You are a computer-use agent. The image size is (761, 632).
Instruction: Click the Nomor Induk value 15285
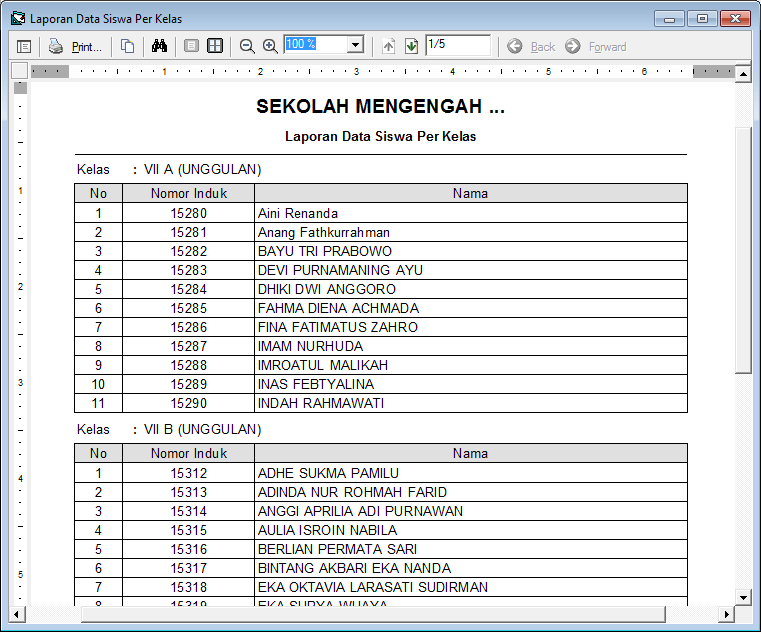pyautogui.click(x=189, y=308)
